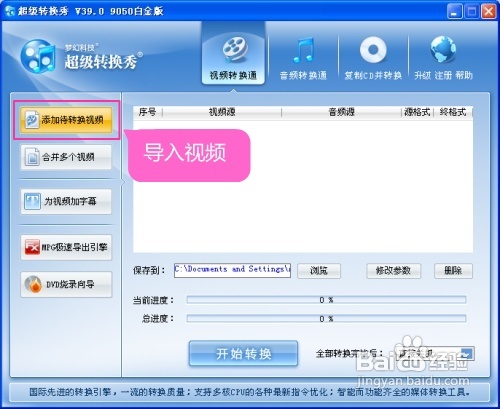The height and width of the screenshot is (409, 500).
Task: Click the globe icon
Action: click(443, 50)
